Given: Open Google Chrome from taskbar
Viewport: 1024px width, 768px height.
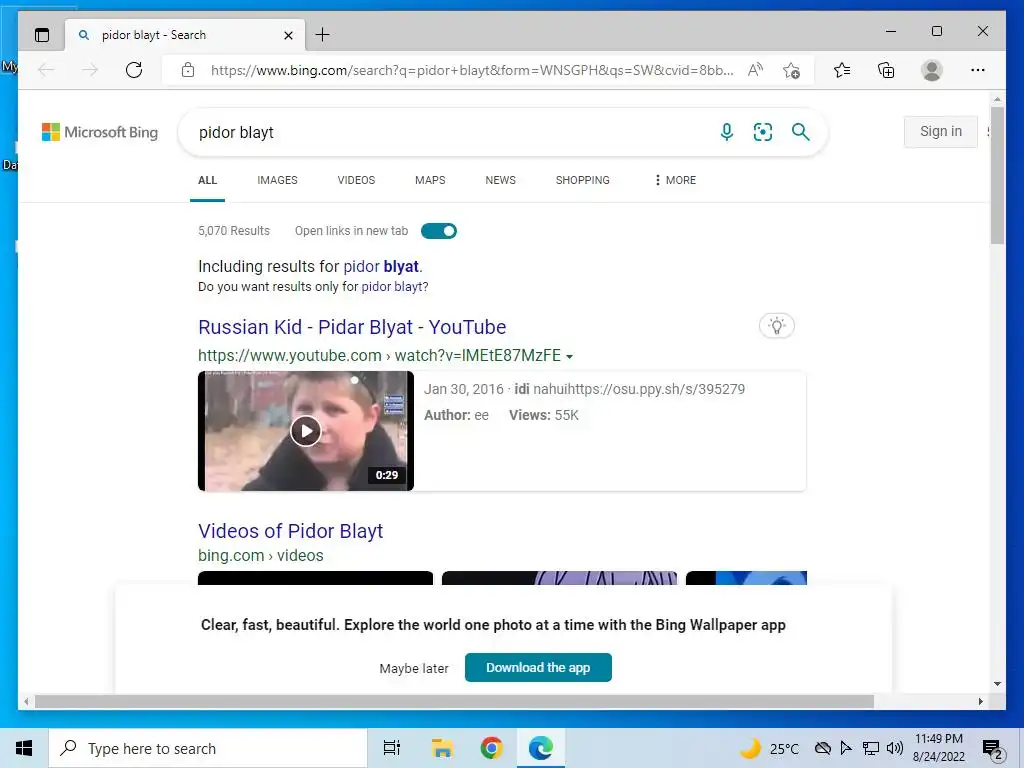Looking at the screenshot, I should click(x=491, y=748).
